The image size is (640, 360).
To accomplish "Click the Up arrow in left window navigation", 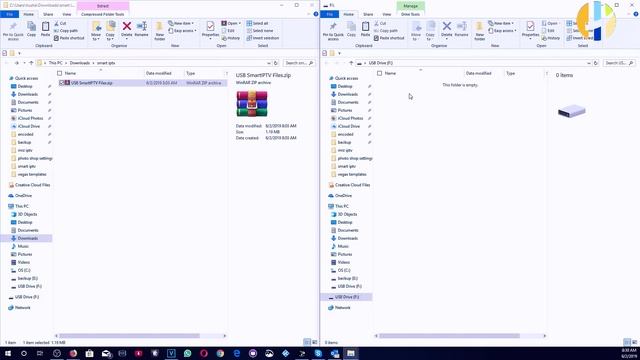I will click(31, 63).
